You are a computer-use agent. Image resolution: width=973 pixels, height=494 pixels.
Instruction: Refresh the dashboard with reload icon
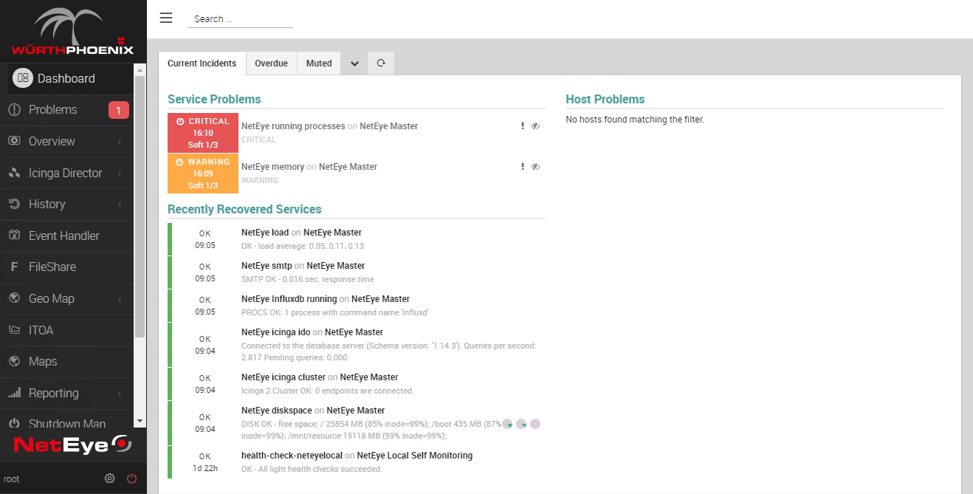coord(381,63)
